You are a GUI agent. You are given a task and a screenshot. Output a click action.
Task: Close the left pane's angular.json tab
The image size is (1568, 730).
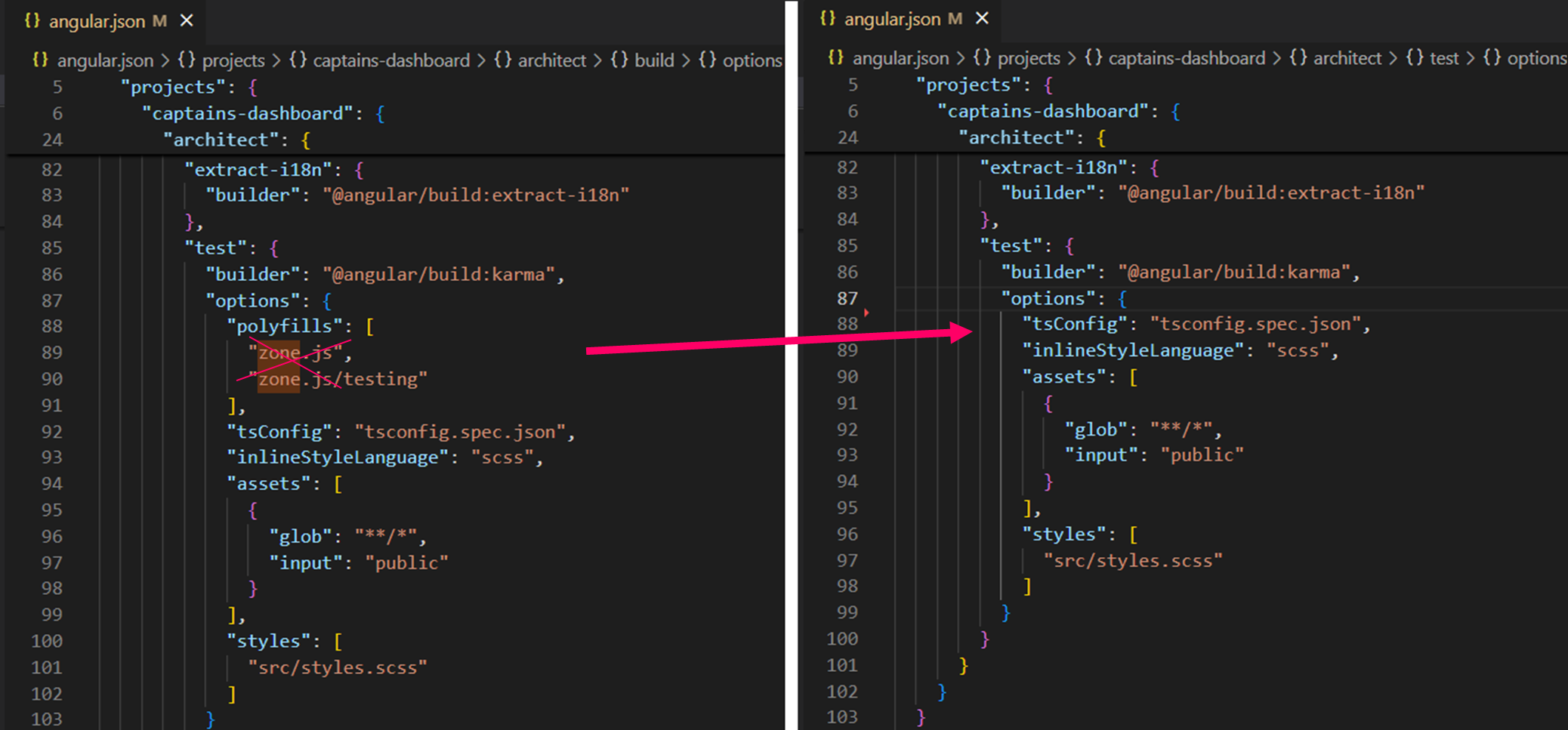tap(187, 21)
